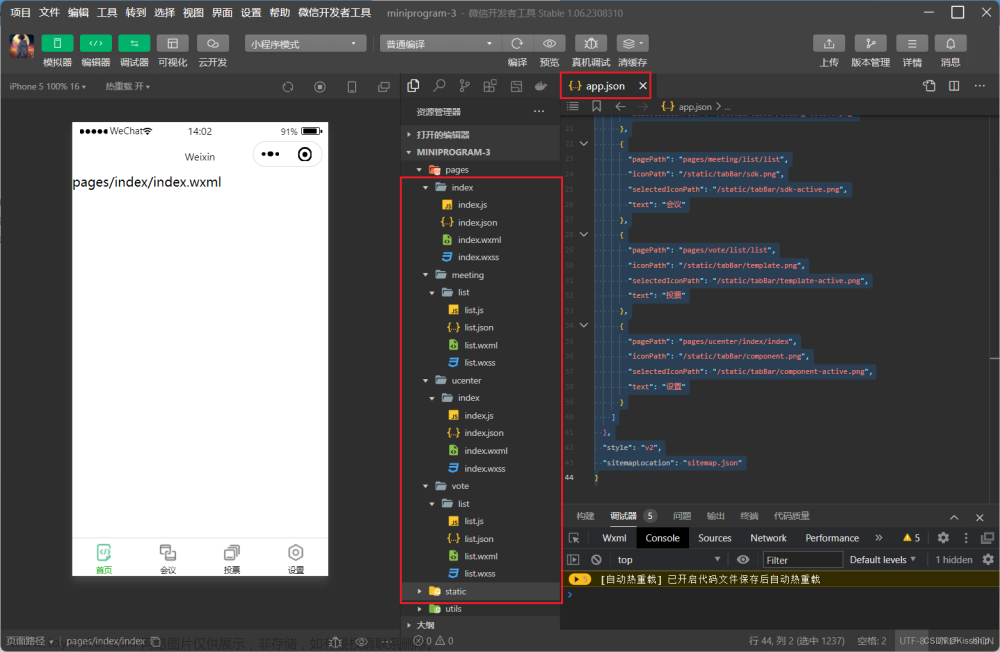Open the extensions sidebar icon
This screenshot has width=1000, height=652.
[x=490, y=86]
